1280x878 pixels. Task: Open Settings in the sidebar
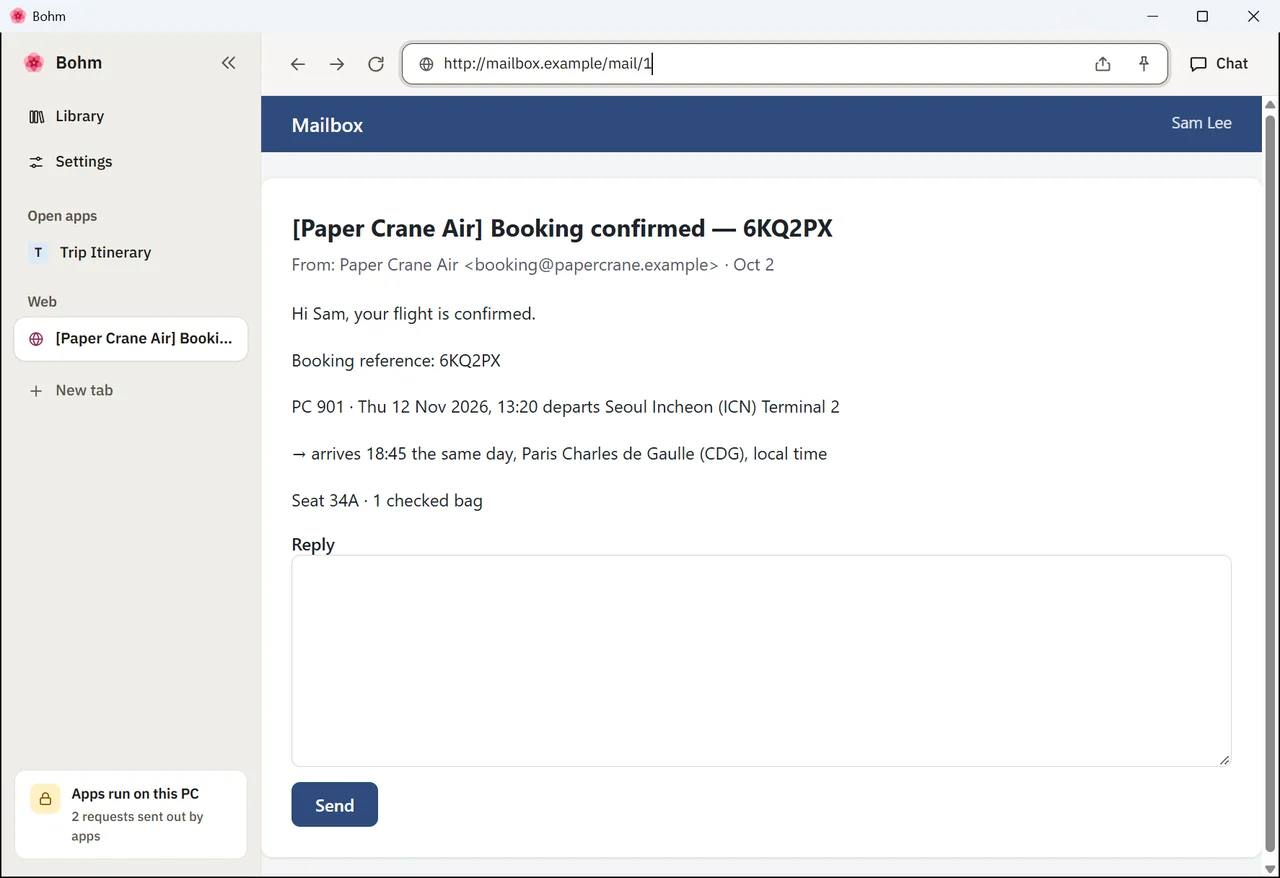click(131, 162)
